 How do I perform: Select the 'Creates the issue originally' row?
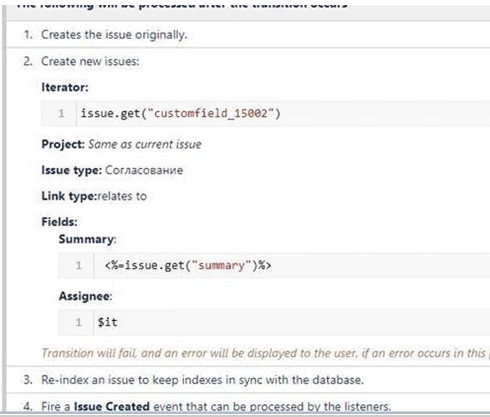[248, 35]
